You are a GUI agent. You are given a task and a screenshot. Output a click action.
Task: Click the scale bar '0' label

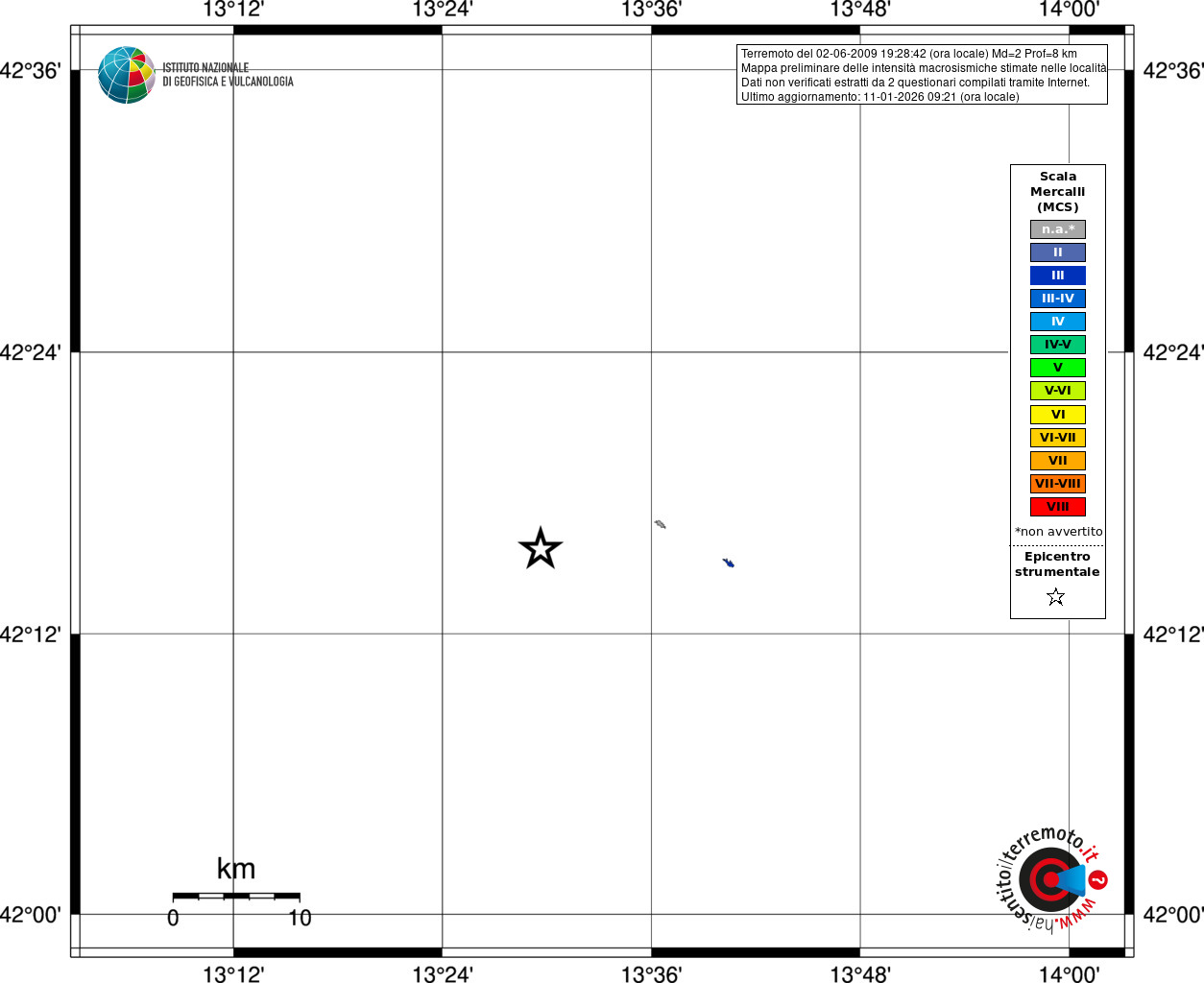coord(173,919)
